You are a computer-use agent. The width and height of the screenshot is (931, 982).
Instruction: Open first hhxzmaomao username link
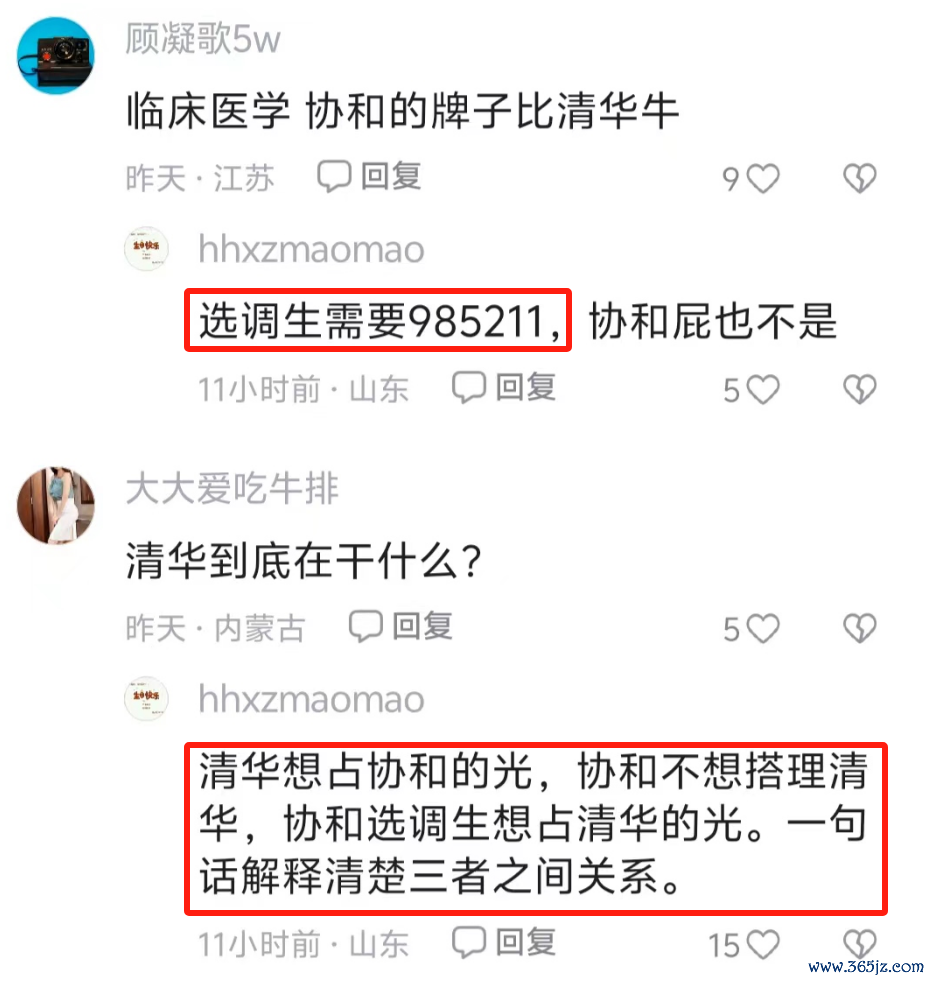311,249
